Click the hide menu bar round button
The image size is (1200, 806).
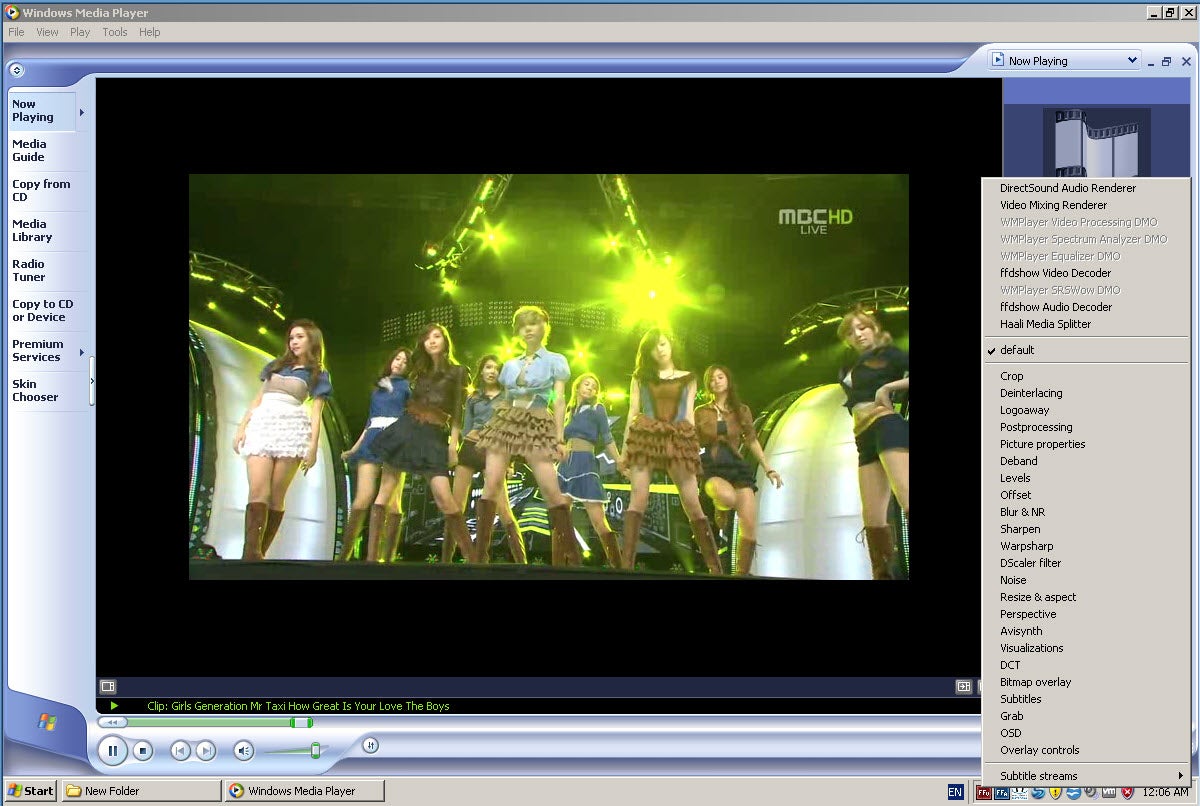pyautogui.click(x=16, y=70)
